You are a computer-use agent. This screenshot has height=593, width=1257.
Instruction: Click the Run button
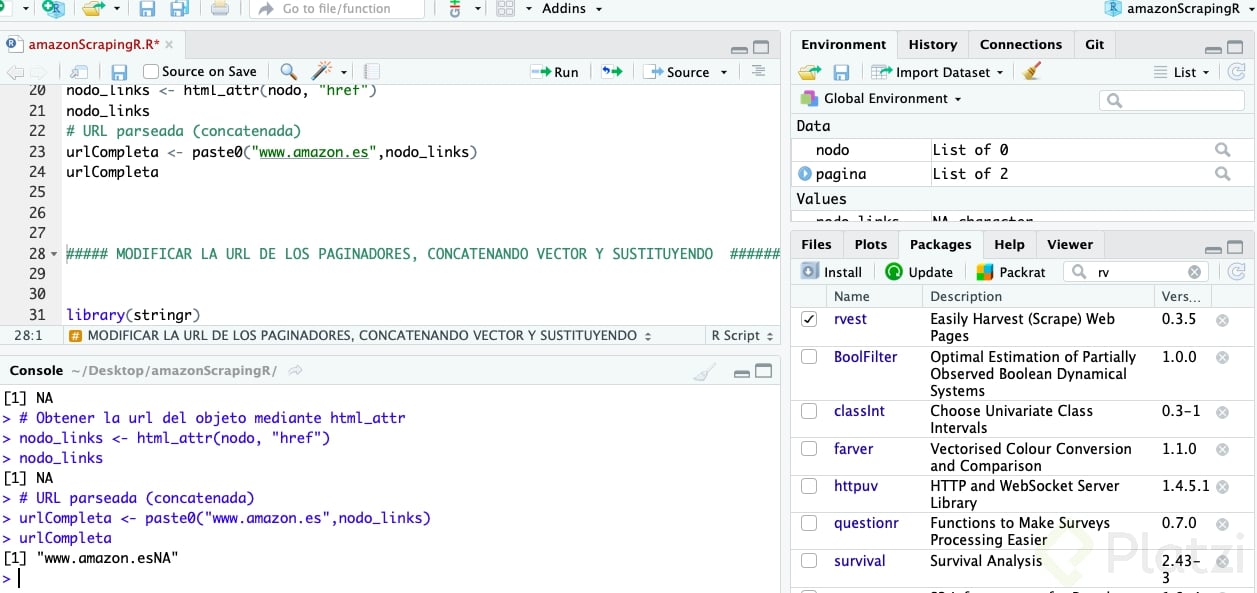pos(555,72)
